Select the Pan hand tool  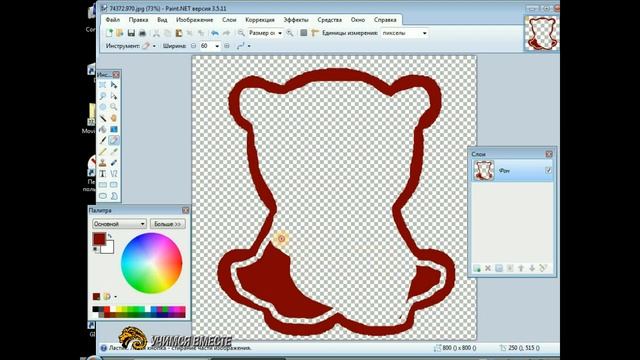tap(114, 118)
